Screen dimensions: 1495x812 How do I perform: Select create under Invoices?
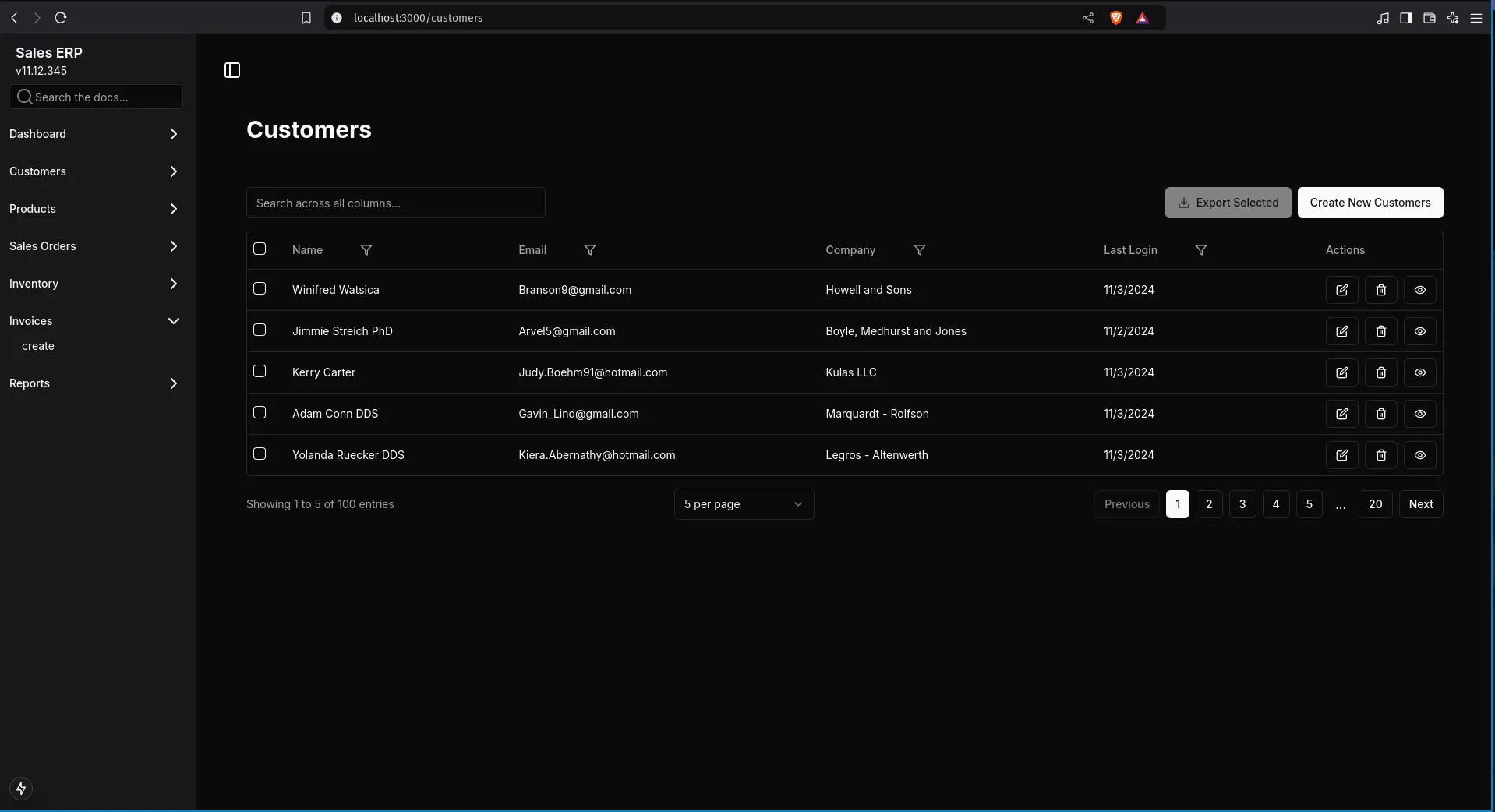pos(38,346)
